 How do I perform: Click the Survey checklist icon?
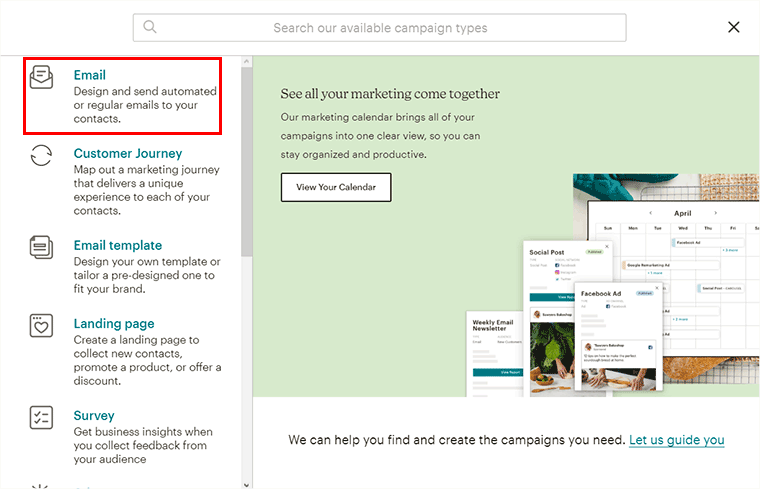pyautogui.click(x=42, y=418)
